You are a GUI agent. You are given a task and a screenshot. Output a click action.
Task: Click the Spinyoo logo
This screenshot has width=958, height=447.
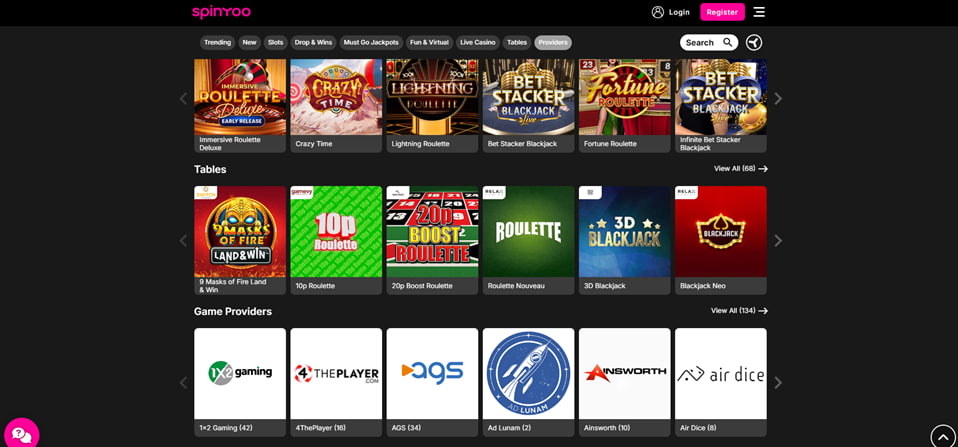tap(220, 12)
